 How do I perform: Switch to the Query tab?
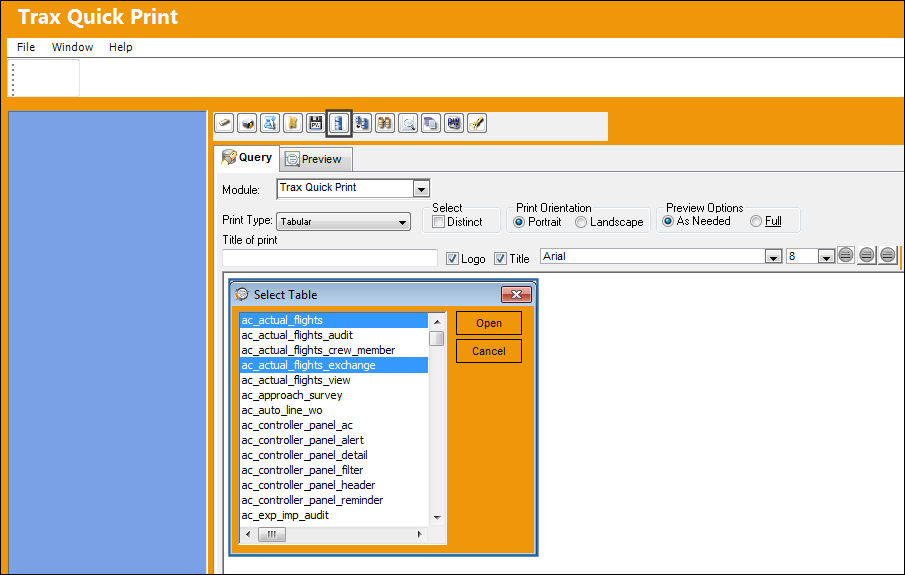pos(247,158)
